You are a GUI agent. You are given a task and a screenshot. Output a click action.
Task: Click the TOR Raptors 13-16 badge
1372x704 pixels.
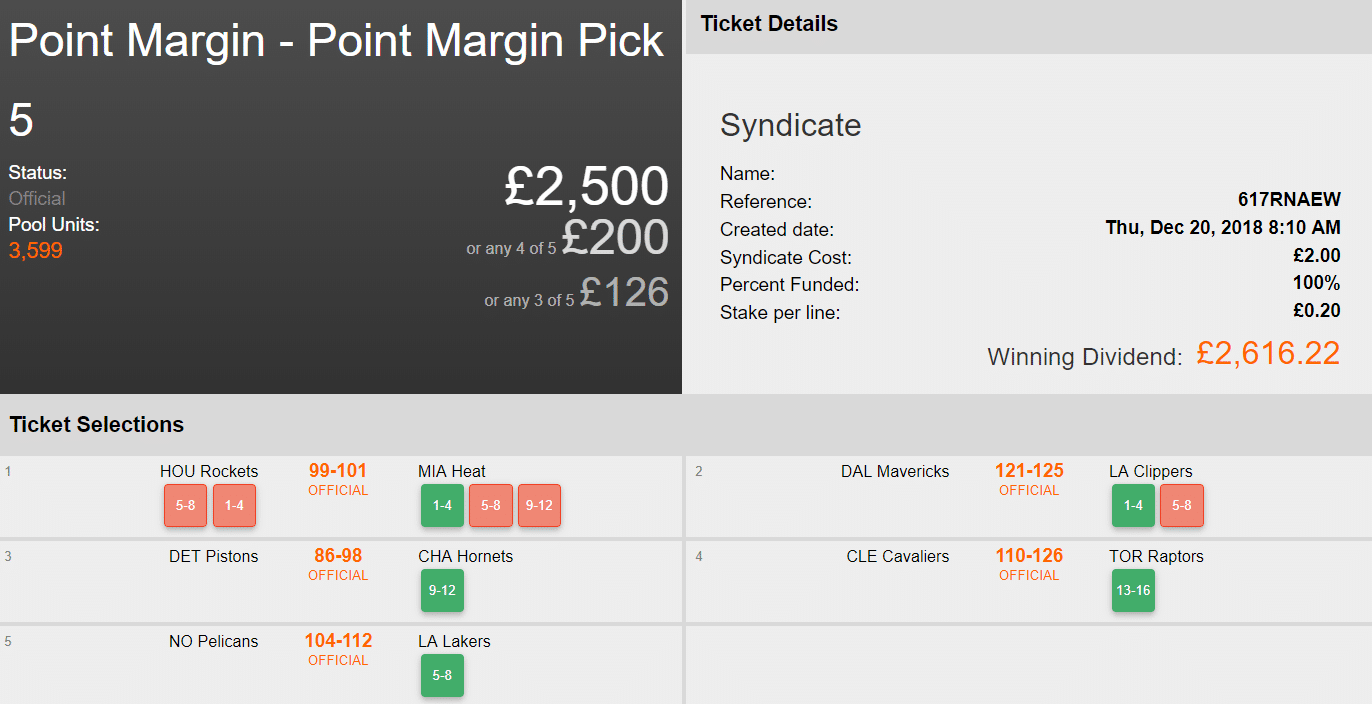[x=1133, y=591]
